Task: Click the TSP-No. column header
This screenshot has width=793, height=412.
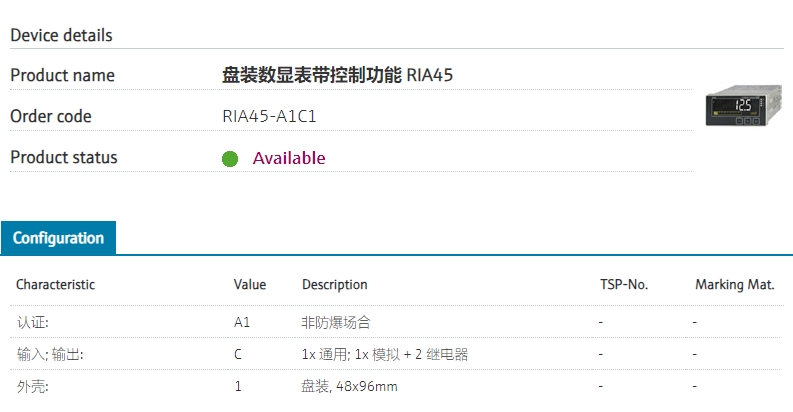Action: coord(624,285)
